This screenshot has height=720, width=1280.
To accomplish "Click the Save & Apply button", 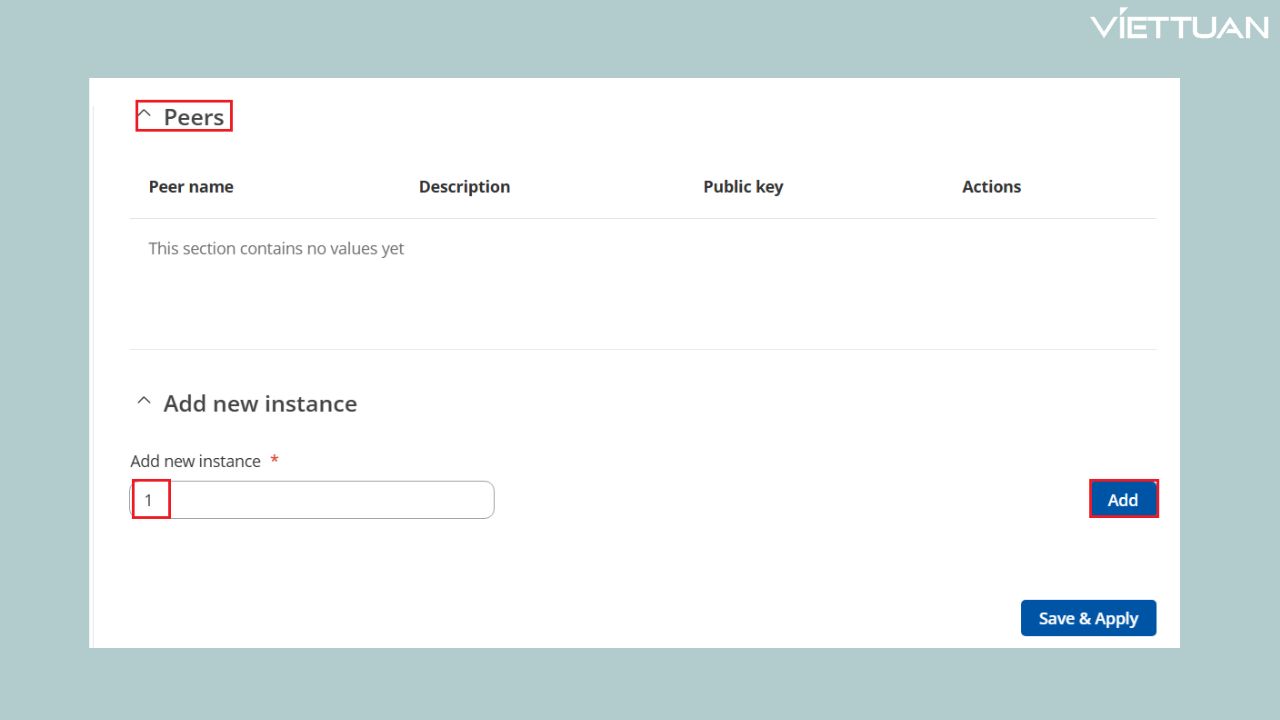I will click(1088, 618).
